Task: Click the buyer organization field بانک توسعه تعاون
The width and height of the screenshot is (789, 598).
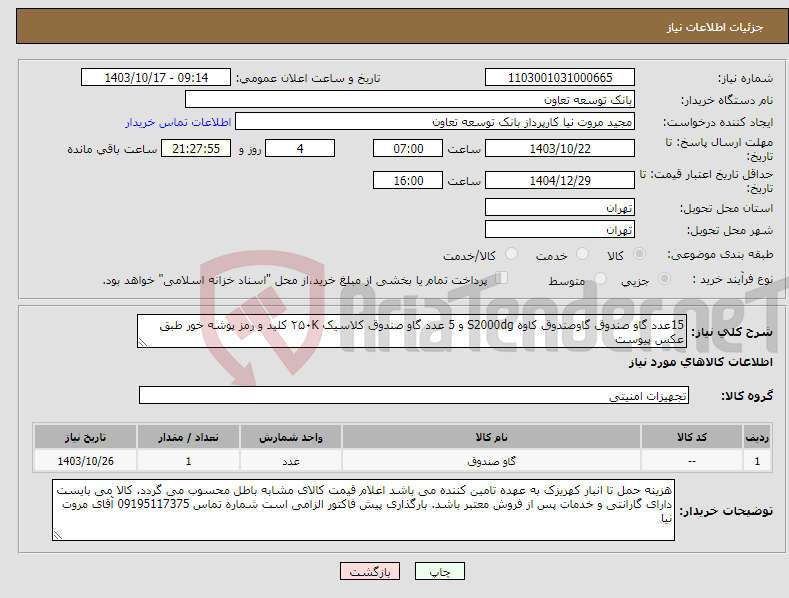Action: [x=410, y=99]
